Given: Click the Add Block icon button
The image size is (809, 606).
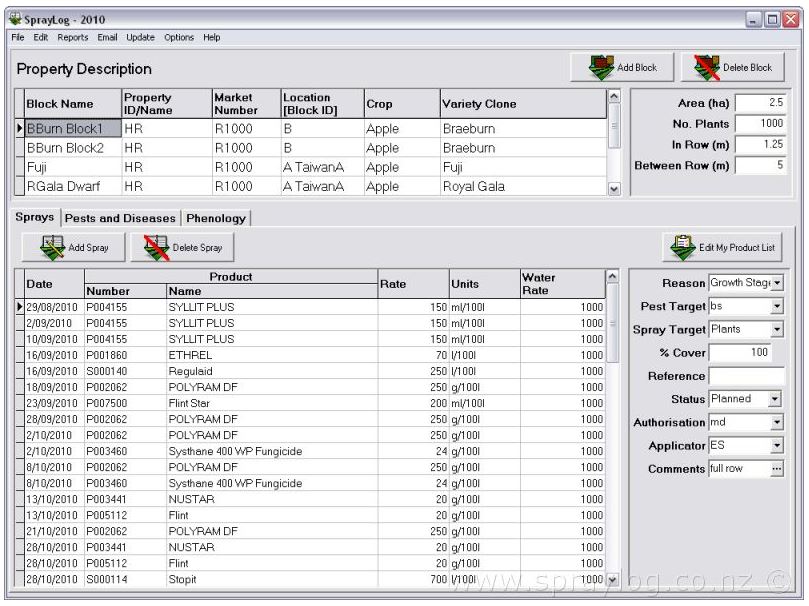Looking at the screenshot, I should point(621,68).
